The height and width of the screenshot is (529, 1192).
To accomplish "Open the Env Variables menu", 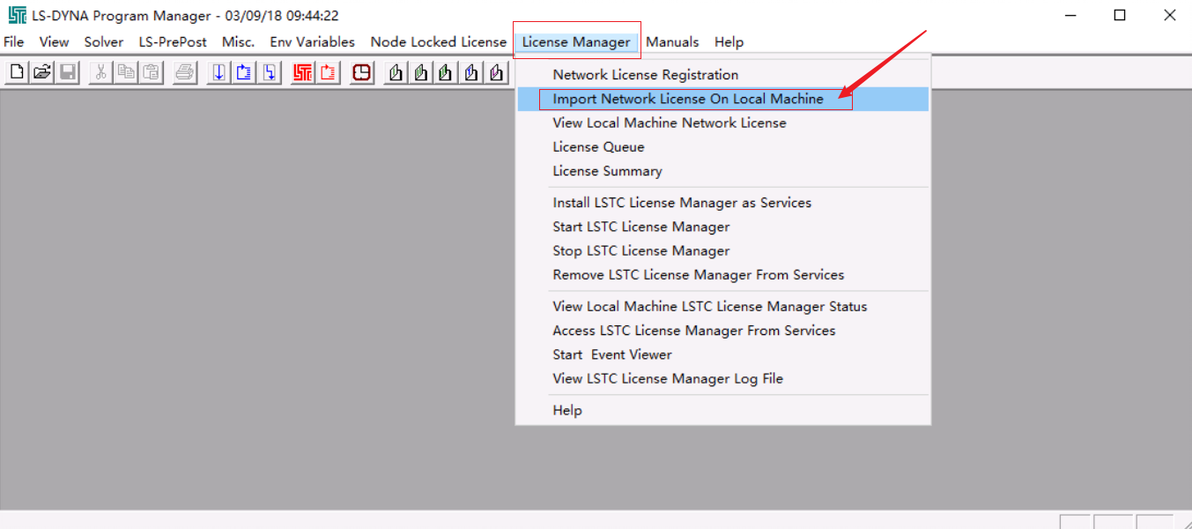I will (x=312, y=42).
